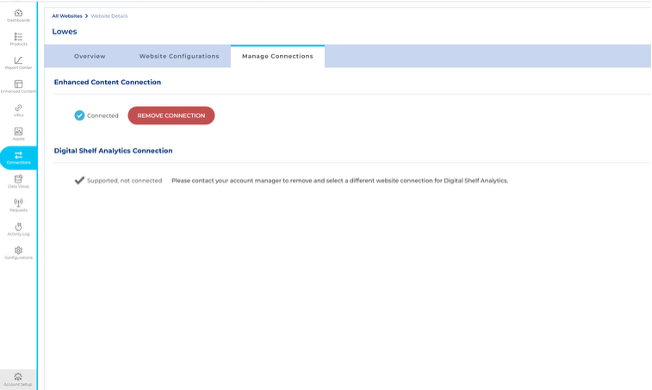Open the Activity Log

pos(18,229)
